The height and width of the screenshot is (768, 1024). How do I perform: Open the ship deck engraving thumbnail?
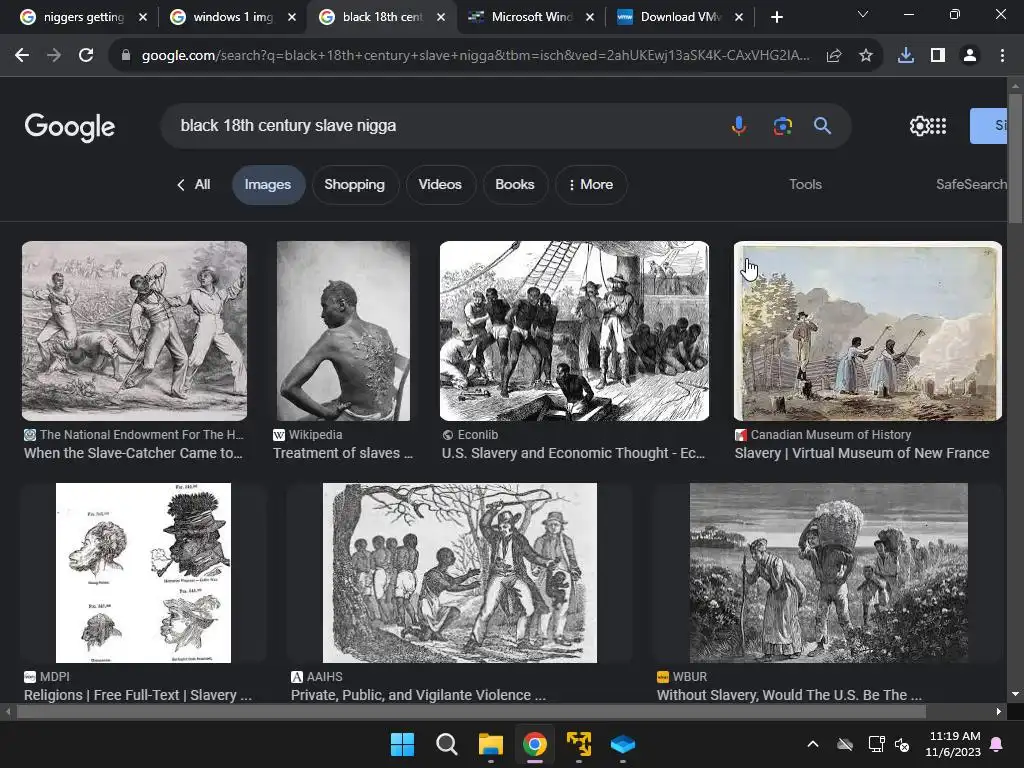pyautogui.click(x=574, y=331)
